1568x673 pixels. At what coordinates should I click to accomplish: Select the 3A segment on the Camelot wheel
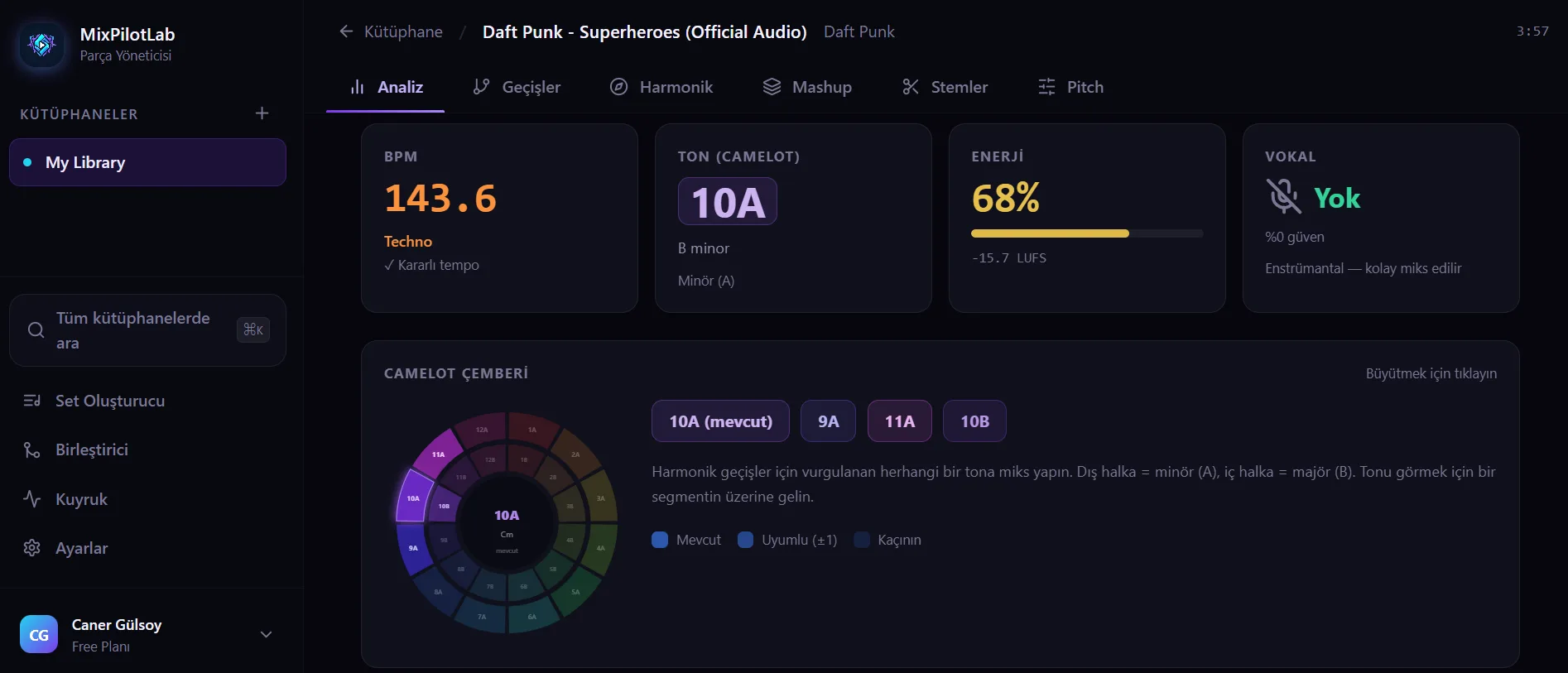[600, 498]
